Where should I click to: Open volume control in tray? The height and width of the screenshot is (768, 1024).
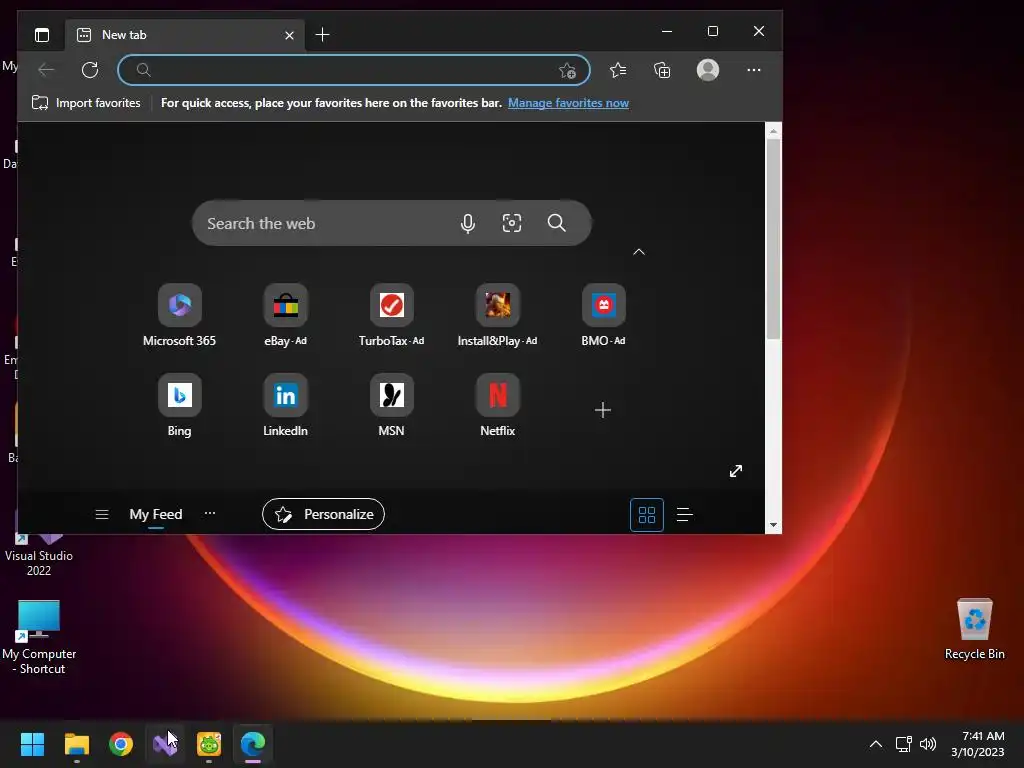coord(927,744)
